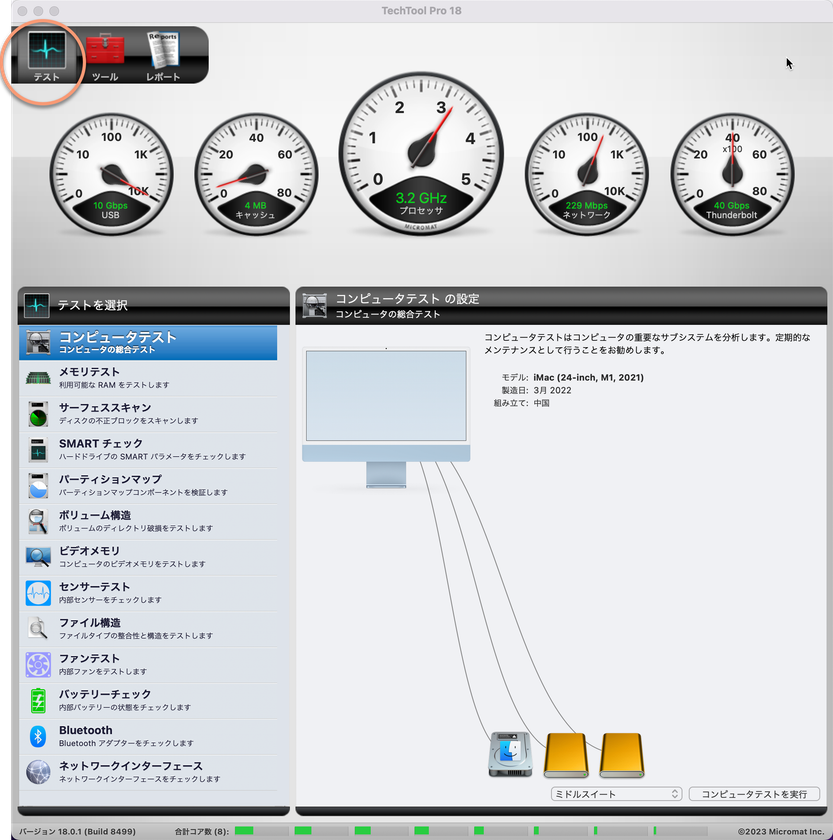
Task: Click the 合計コア数 (8) label
Action: click(x=201, y=831)
